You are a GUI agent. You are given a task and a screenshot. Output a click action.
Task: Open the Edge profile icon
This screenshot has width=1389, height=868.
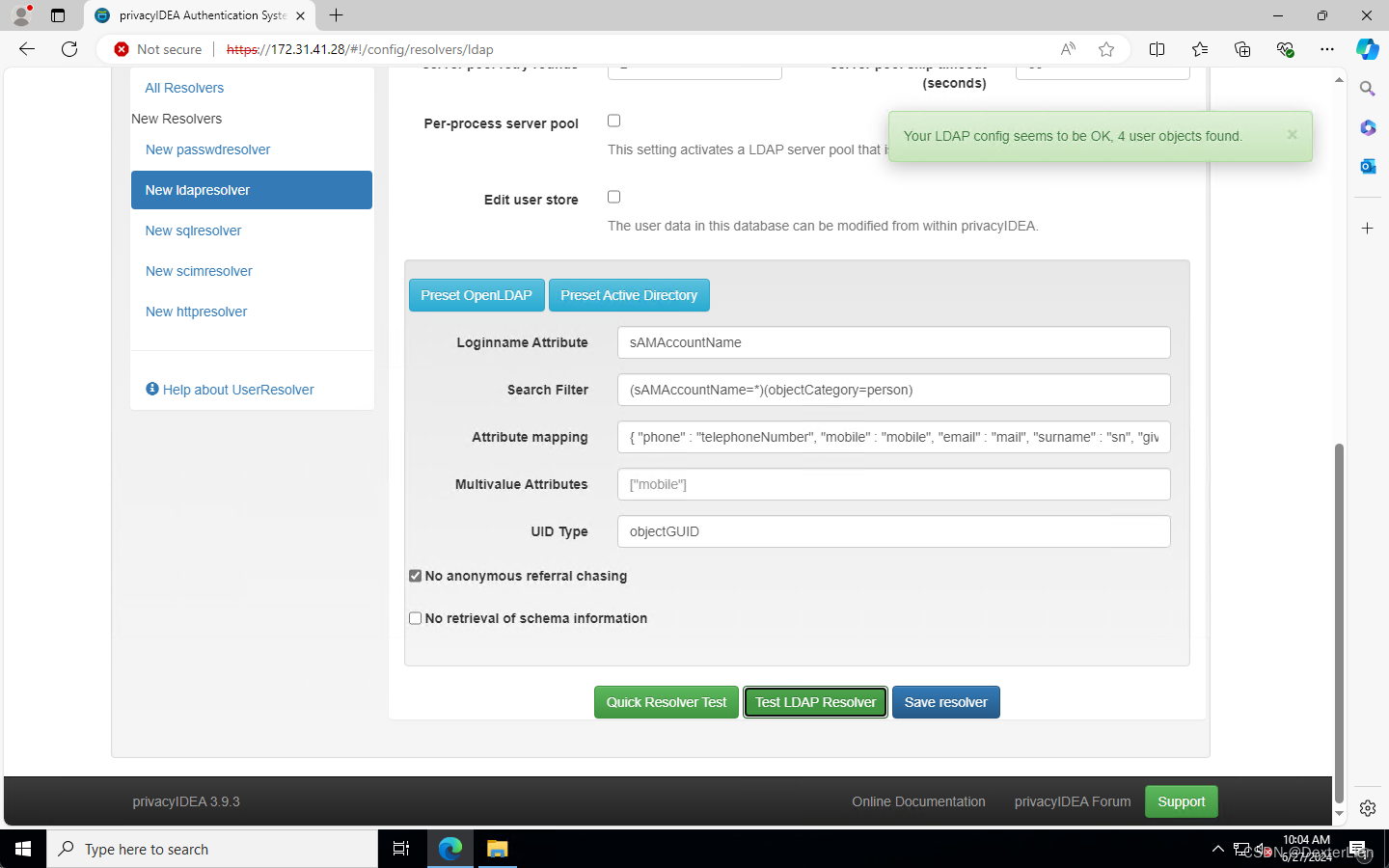coord(21,15)
